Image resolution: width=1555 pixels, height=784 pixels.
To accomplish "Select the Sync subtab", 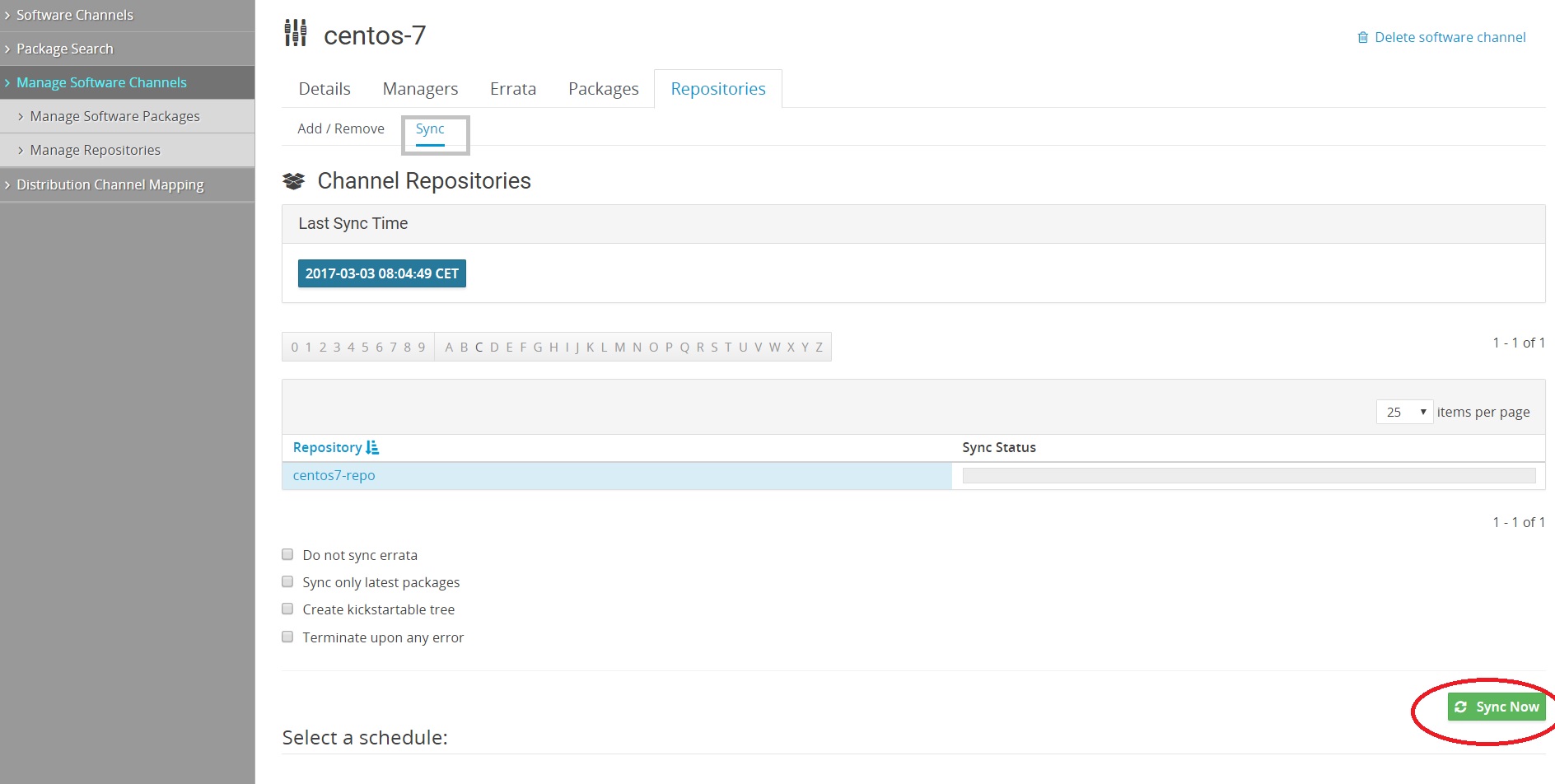I will coord(430,128).
